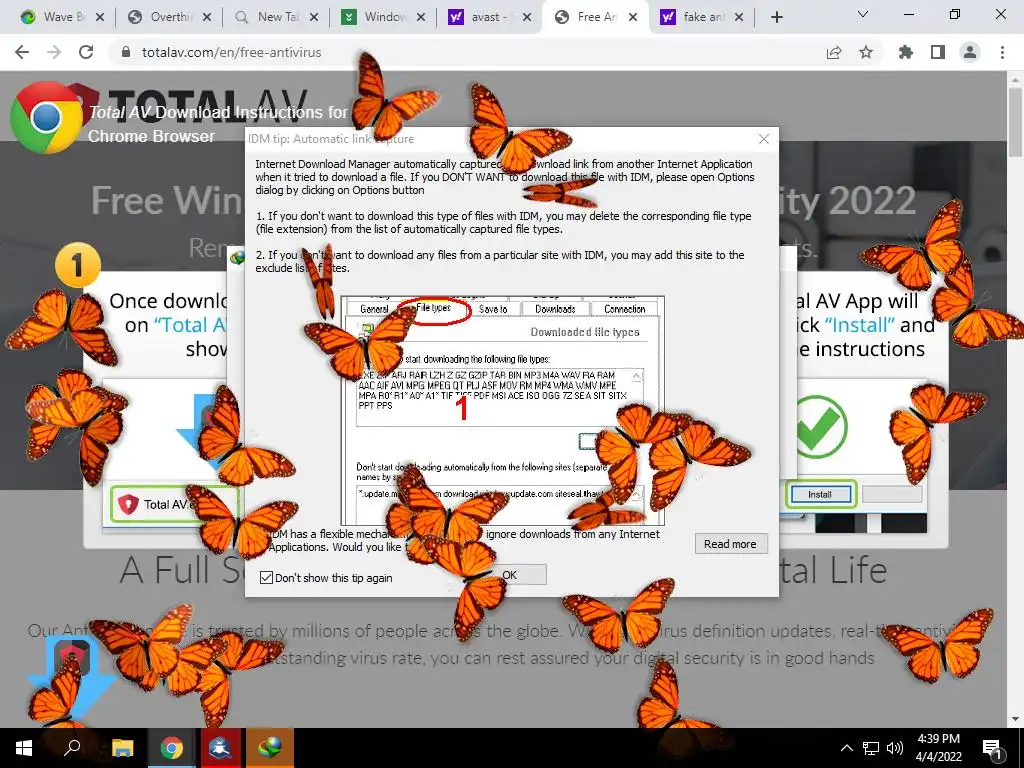Image resolution: width=1024 pixels, height=768 pixels.
Task: Click the padlock site info icon
Action: click(126, 52)
